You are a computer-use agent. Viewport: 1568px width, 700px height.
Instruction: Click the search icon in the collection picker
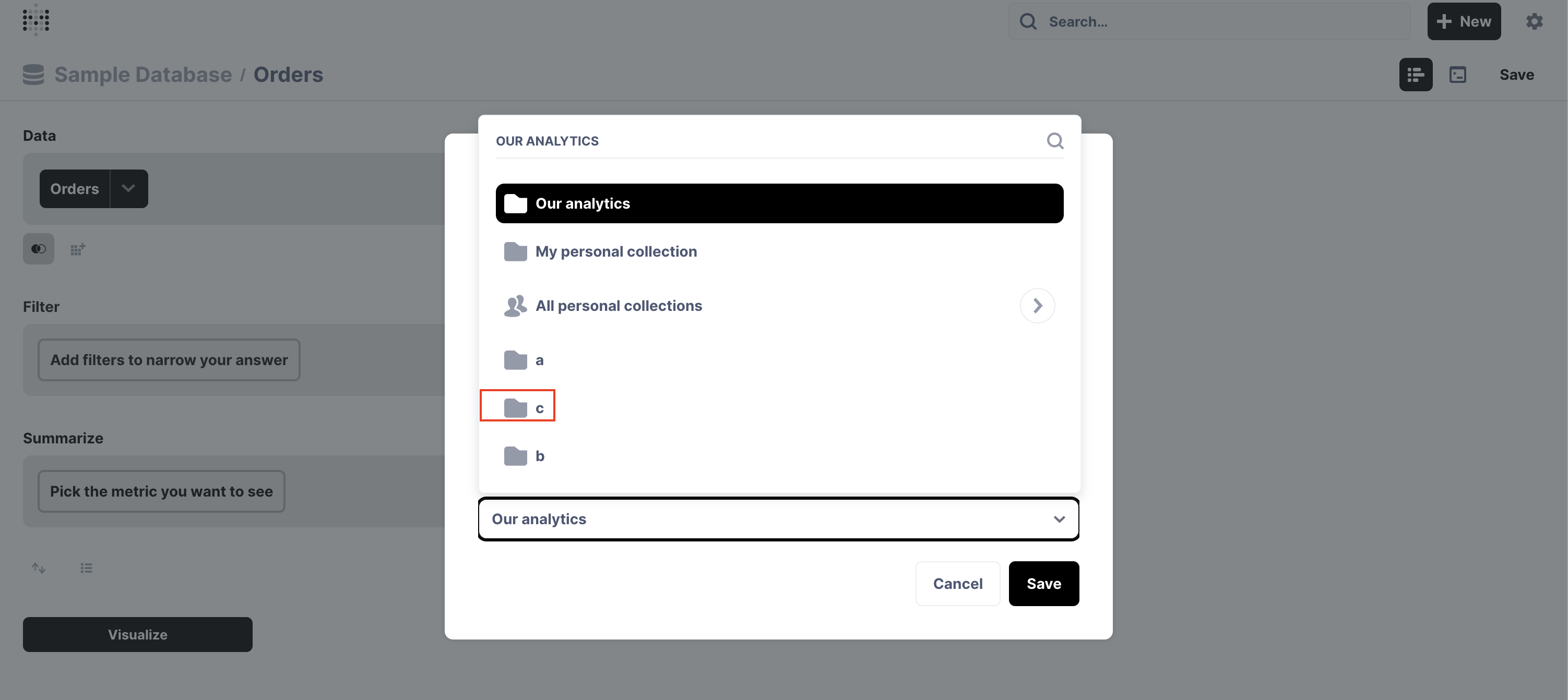[x=1055, y=140]
